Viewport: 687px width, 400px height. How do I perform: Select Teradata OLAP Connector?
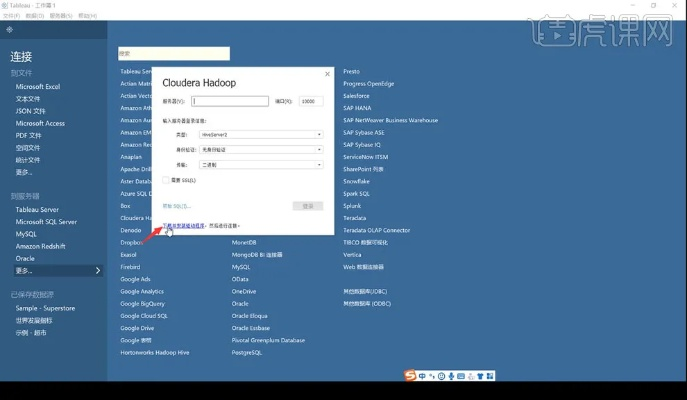(376, 230)
